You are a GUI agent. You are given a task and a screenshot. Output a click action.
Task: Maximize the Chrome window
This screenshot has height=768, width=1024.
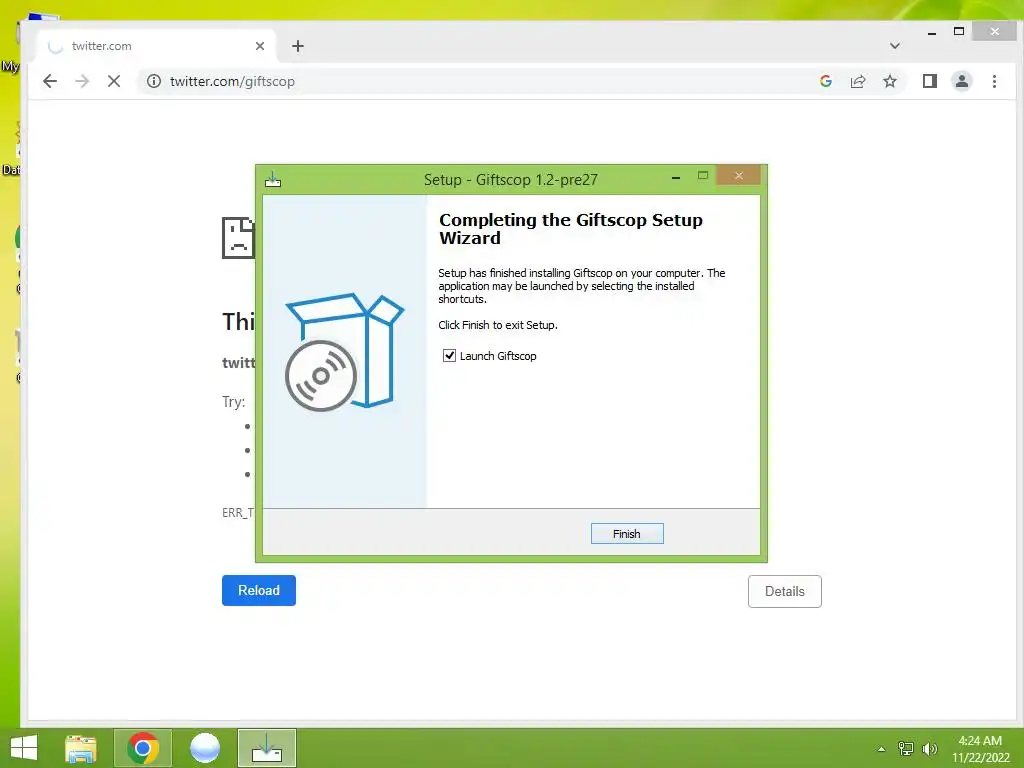tap(959, 31)
